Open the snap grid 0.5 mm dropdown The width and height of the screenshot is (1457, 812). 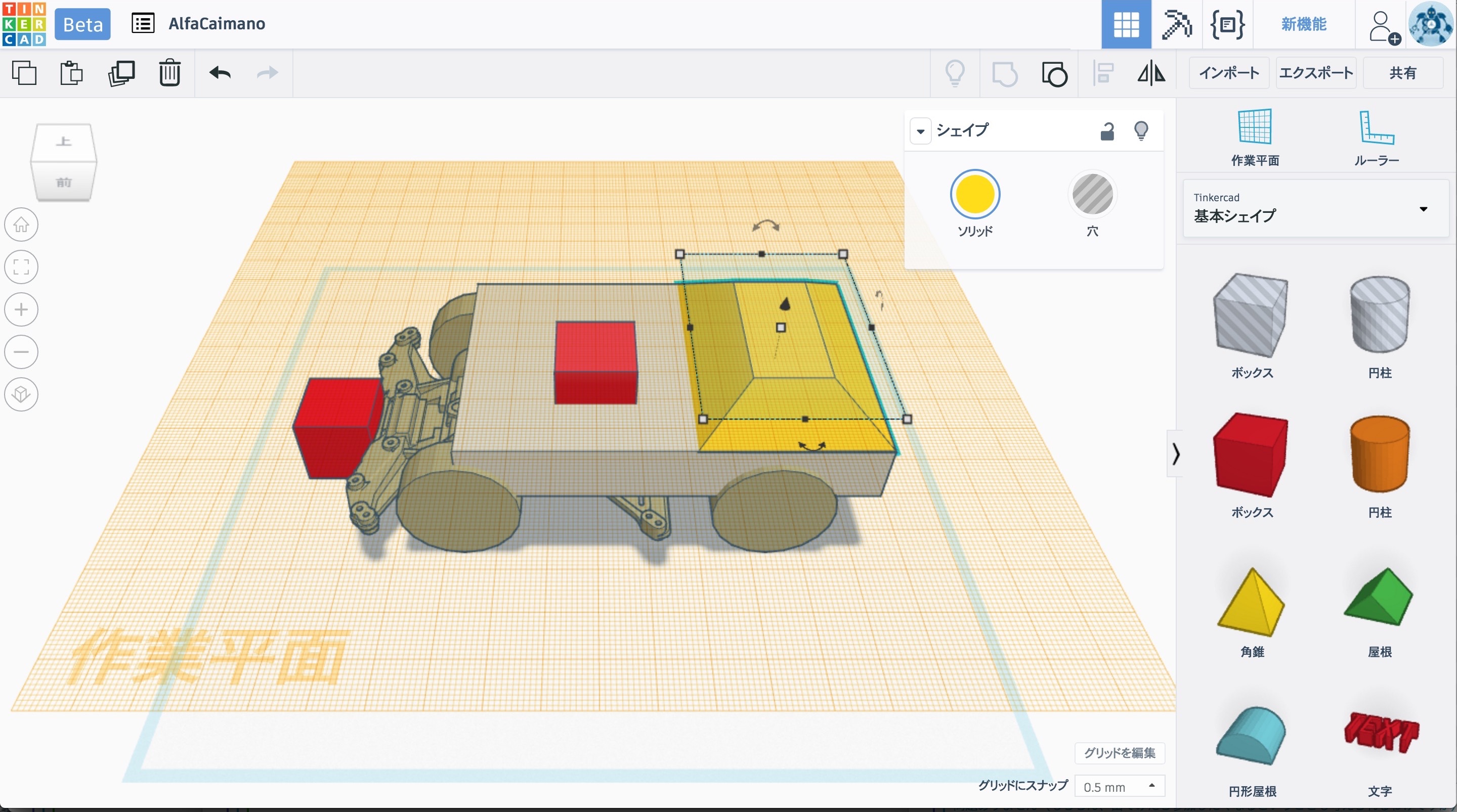1119,787
